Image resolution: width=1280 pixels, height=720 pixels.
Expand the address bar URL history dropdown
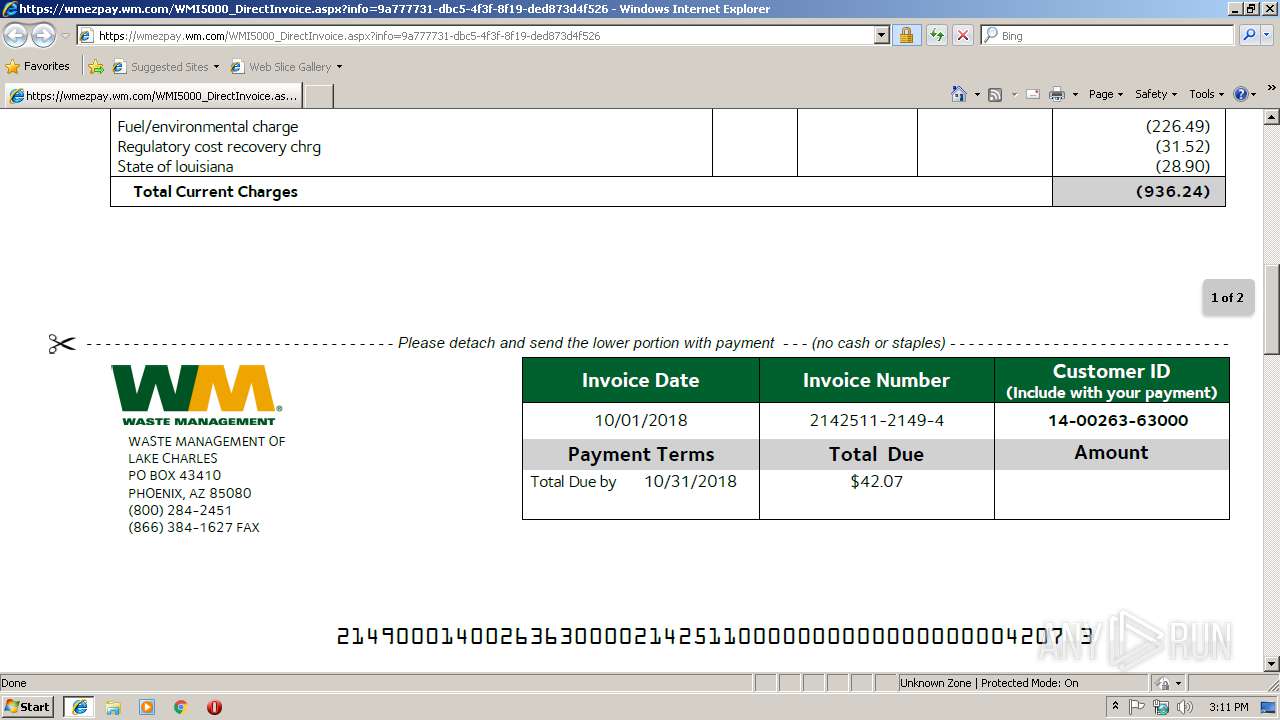click(881, 35)
